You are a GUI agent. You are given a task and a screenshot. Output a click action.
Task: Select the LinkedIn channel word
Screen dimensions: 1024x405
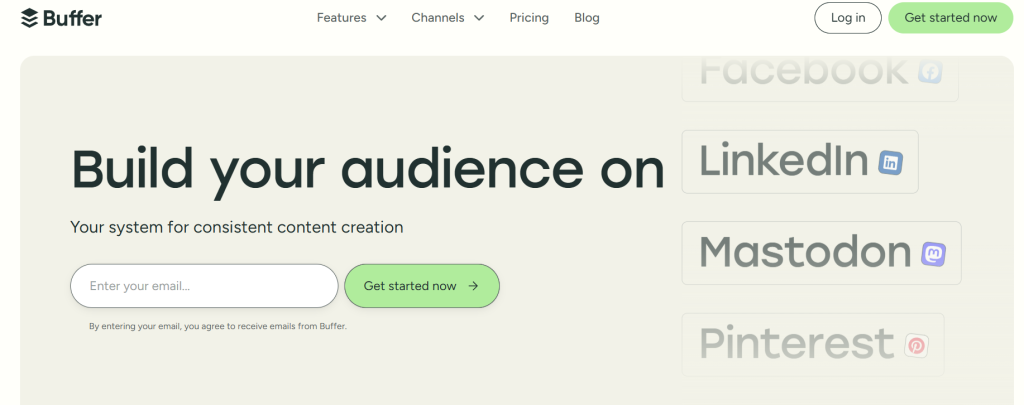(784, 161)
